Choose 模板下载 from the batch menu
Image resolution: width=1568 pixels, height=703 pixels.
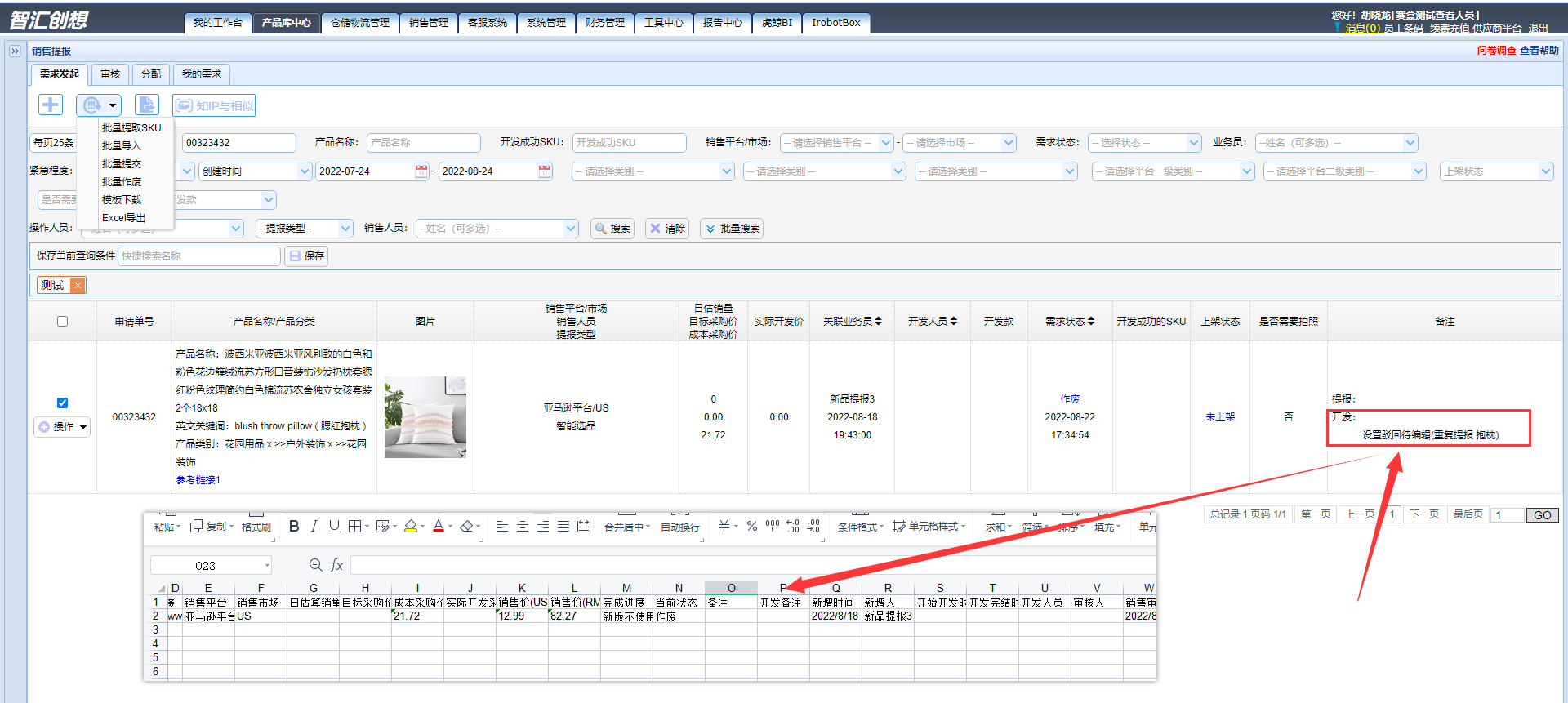(122, 200)
